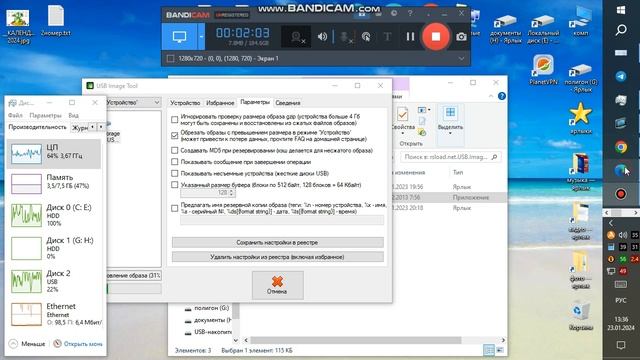Enable Показывать несъемные устройства checkbox
This screenshot has width=640, height=360.
coord(175,173)
